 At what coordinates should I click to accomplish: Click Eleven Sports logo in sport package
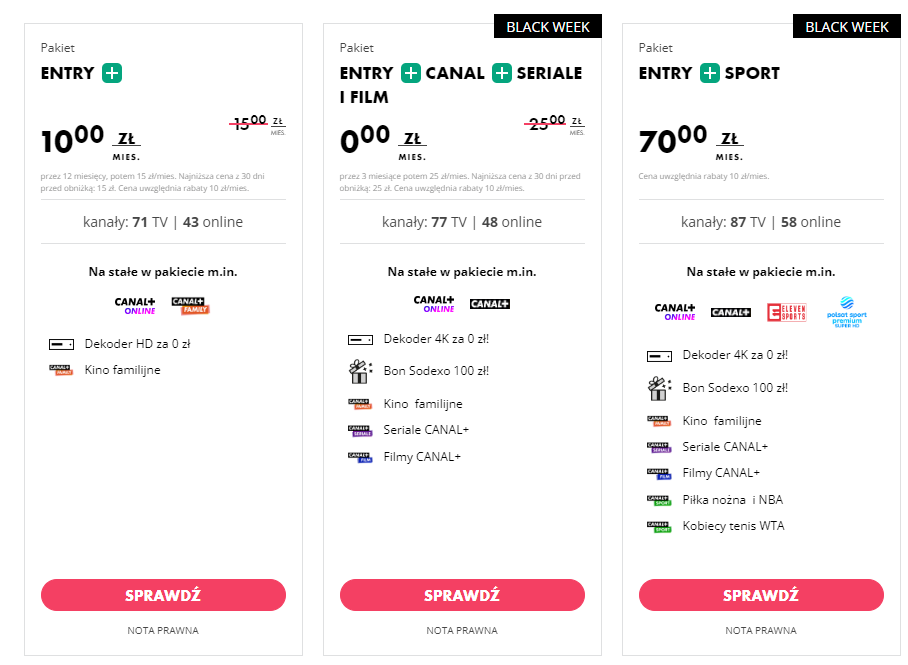pos(786,312)
